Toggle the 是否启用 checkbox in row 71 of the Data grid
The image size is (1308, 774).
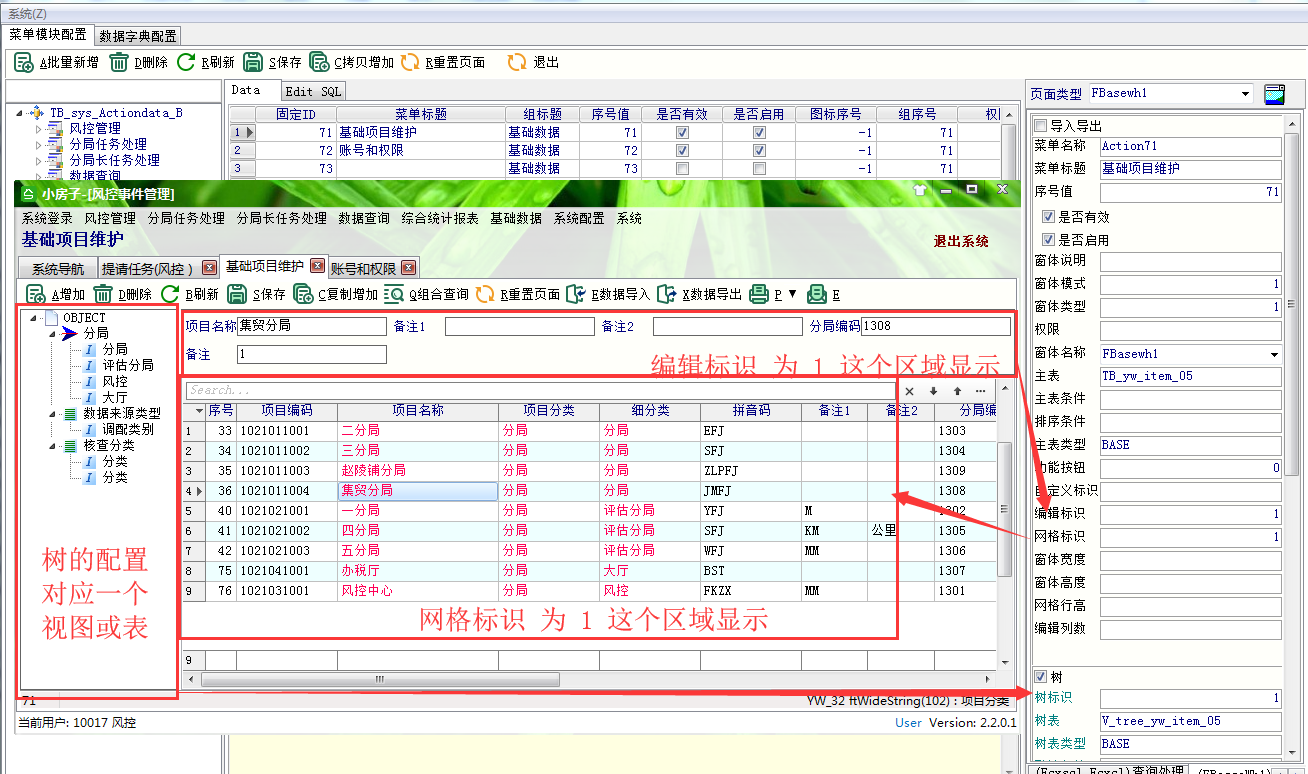(x=760, y=132)
